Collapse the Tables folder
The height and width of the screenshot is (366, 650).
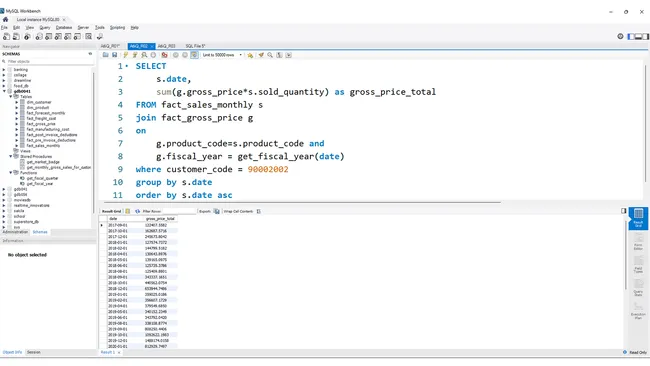(x=11, y=97)
